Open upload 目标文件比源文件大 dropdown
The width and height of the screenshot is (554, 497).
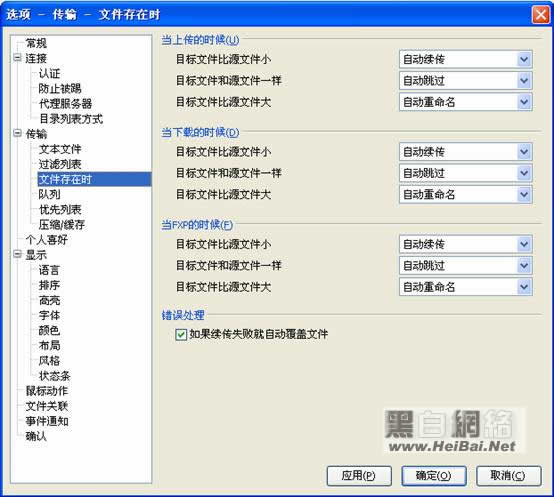[x=466, y=102]
